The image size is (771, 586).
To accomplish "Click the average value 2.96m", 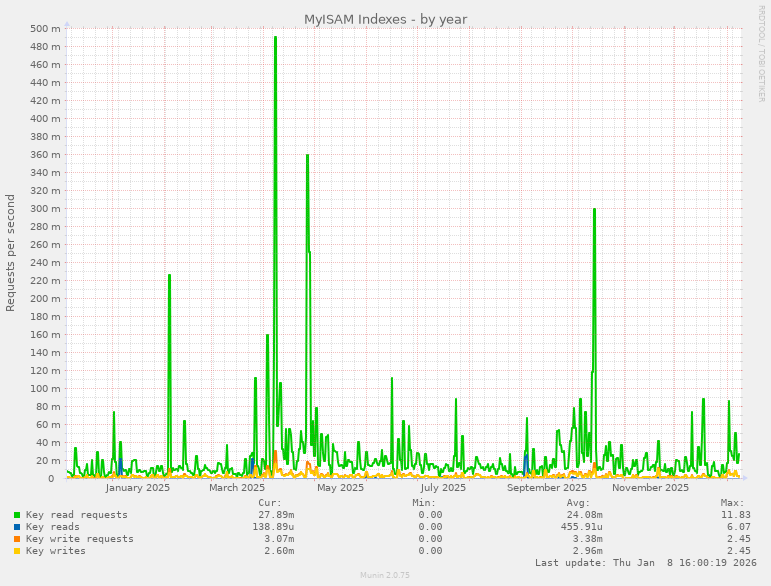I will point(587,551).
